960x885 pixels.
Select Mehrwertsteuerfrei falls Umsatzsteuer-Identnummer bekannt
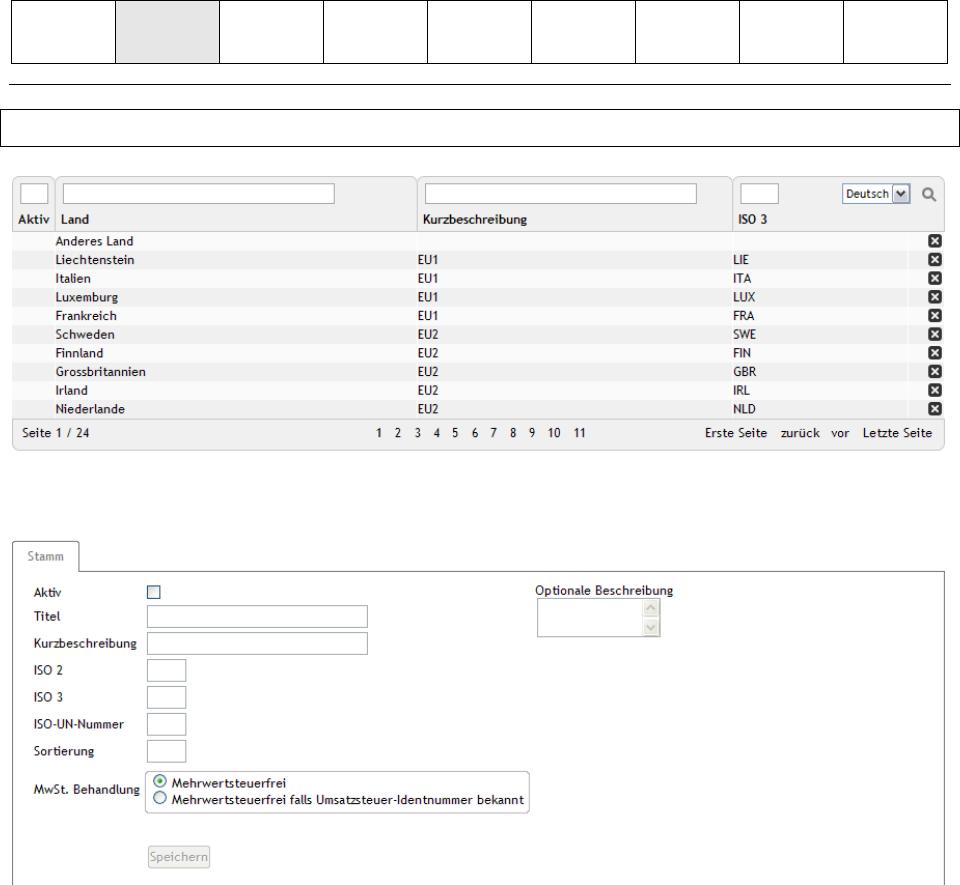tap(160, 798)
